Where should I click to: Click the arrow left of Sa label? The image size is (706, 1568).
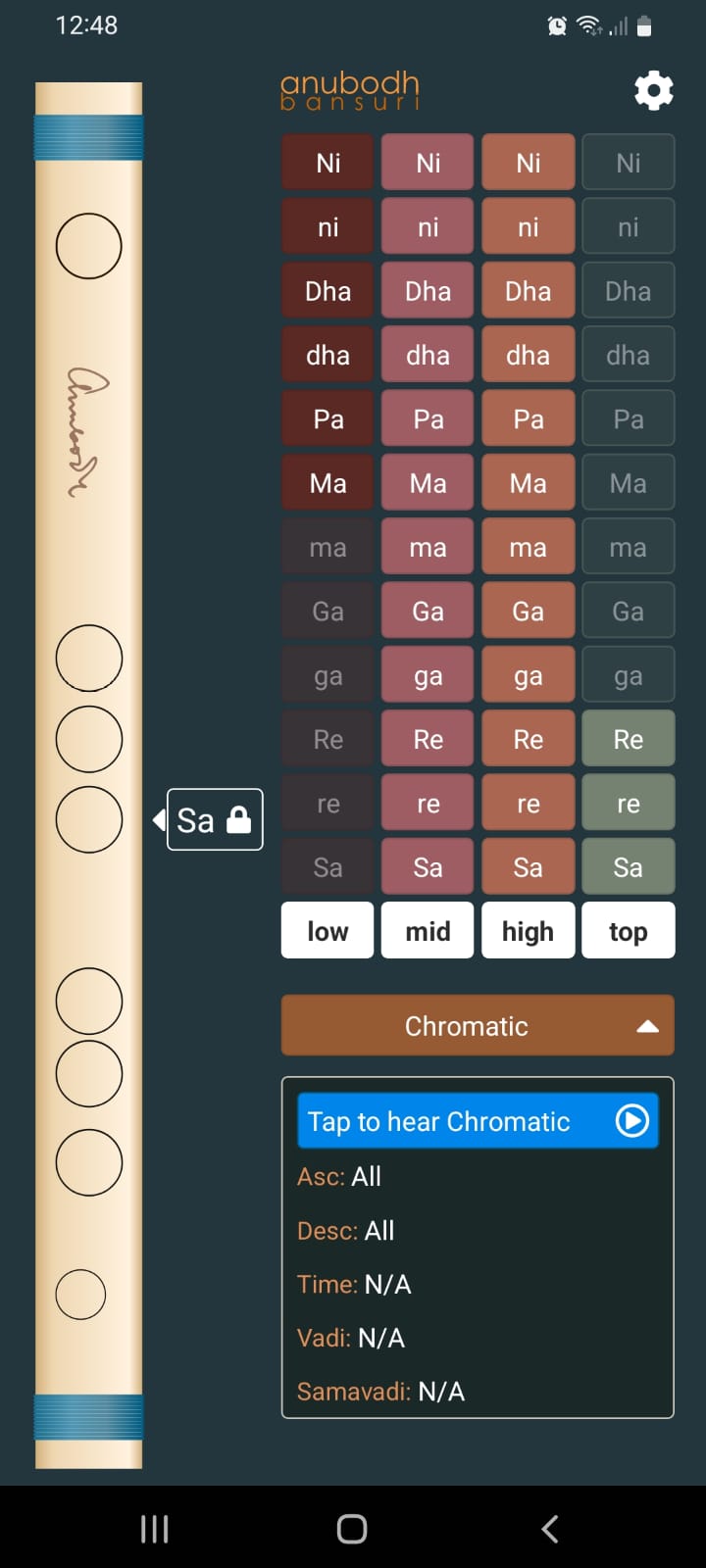pos(159,819)
